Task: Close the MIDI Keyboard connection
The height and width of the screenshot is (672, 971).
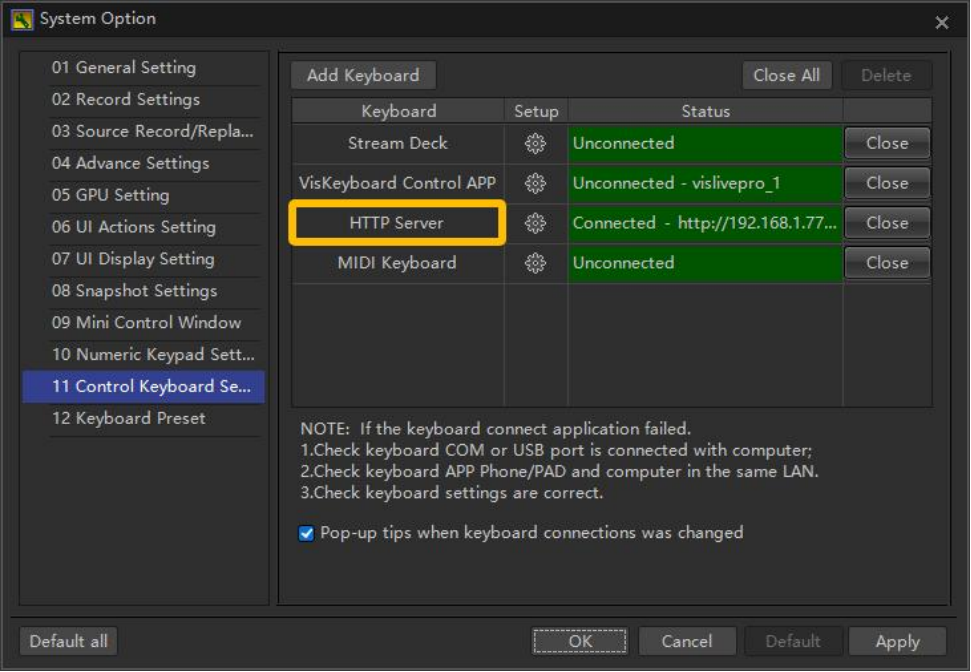Action: point(886,263)
